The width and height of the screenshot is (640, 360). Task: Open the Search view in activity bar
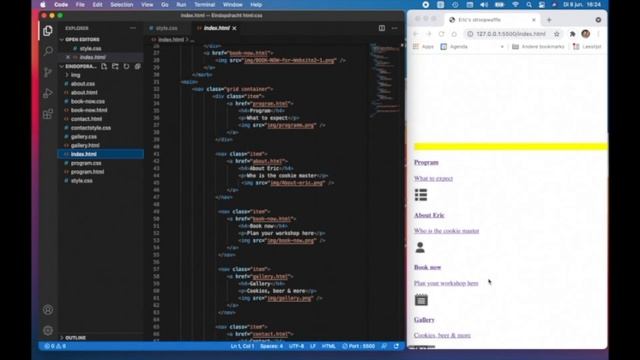click(48, 51)
